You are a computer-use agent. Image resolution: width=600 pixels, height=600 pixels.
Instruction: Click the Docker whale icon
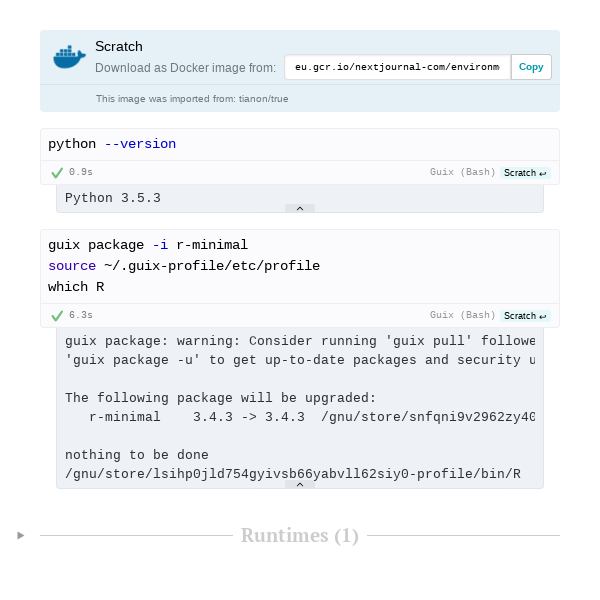click(68, 57)
